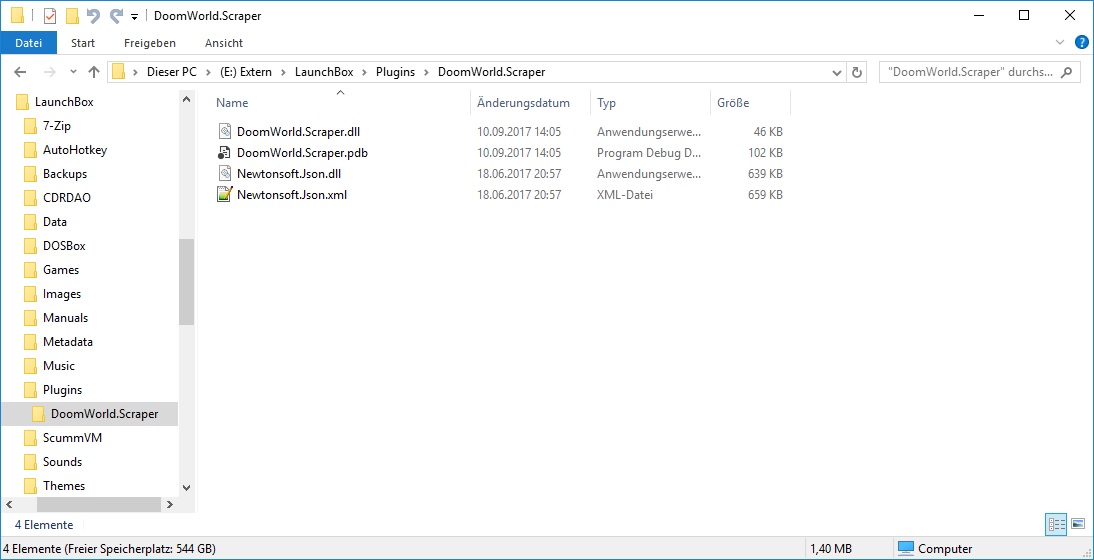The width and height of the screenshot is (1094, 560).
Task: Select the Newtonsoft.Json.xml file name
Action: click(x=292, y=195)
